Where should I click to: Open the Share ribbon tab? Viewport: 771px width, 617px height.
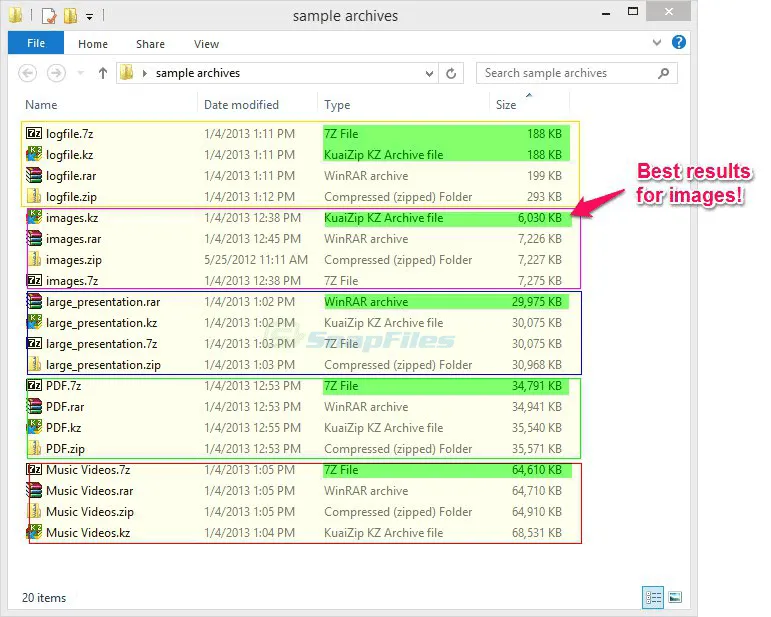[150, 44]
